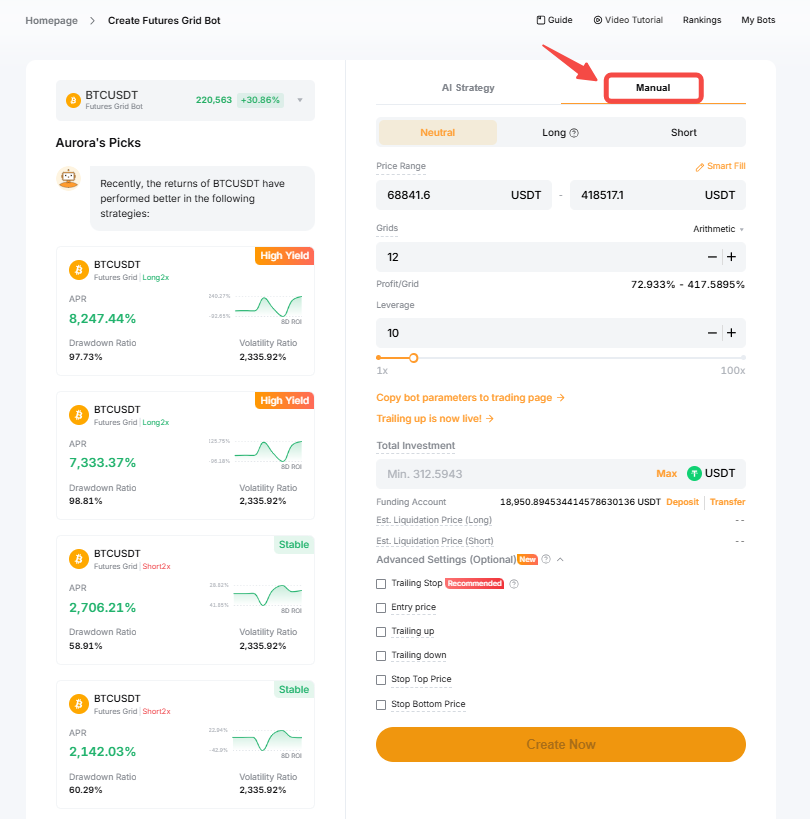Click the plus icon for Grids
810x819 pixels.
pyautogui.click(x=731, y=257)
